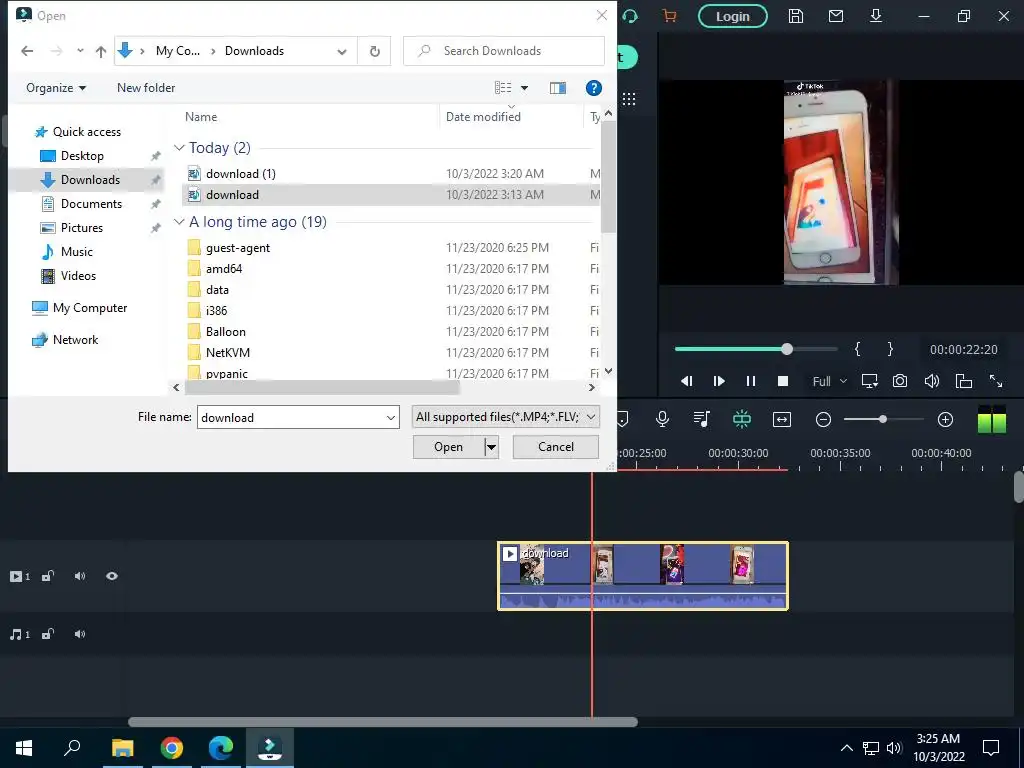The height and width of the screenshot is (768, 1024).
Task: Select the download clip on timeline
Action: (x=643, y=576)
